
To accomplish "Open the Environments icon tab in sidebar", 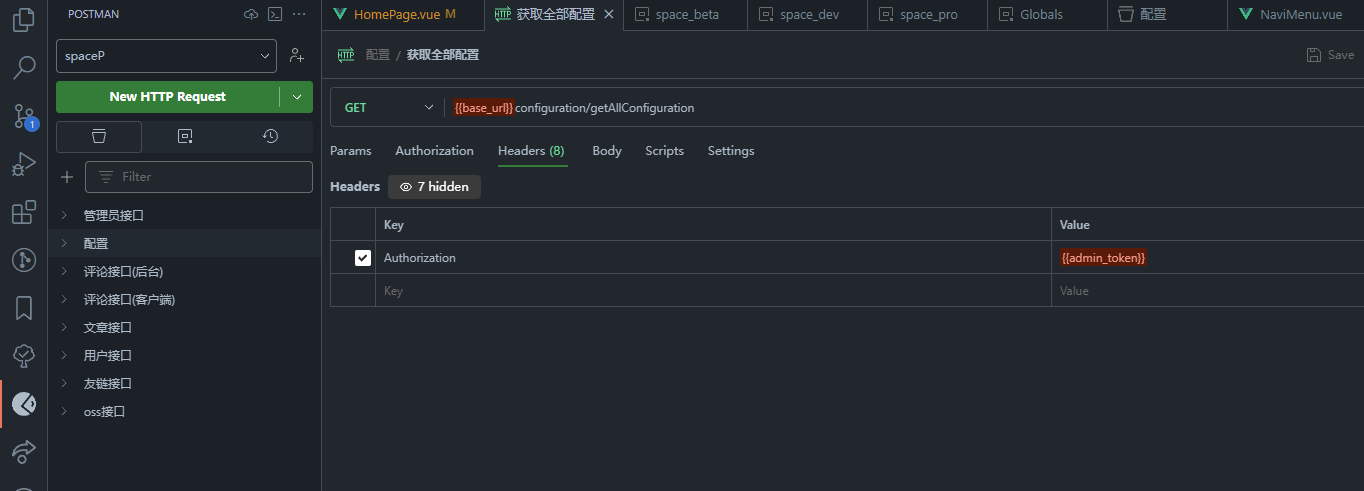I will 184,136.
